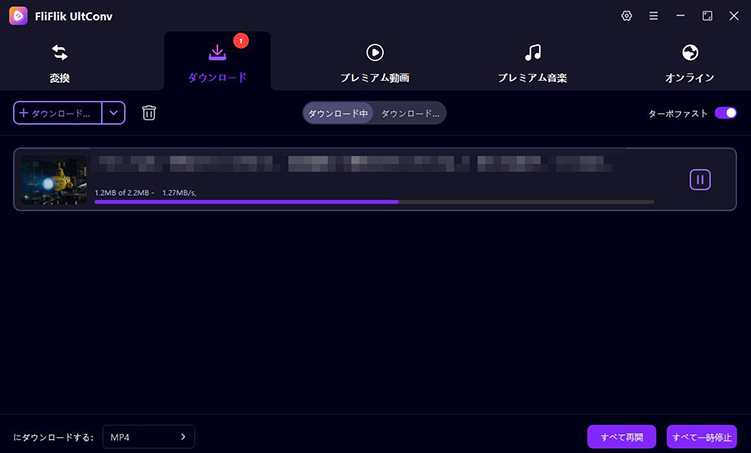Click the プレミアム音楽 music note icon
This screenshot has width=751, height=453.
(x=533, y=53)
